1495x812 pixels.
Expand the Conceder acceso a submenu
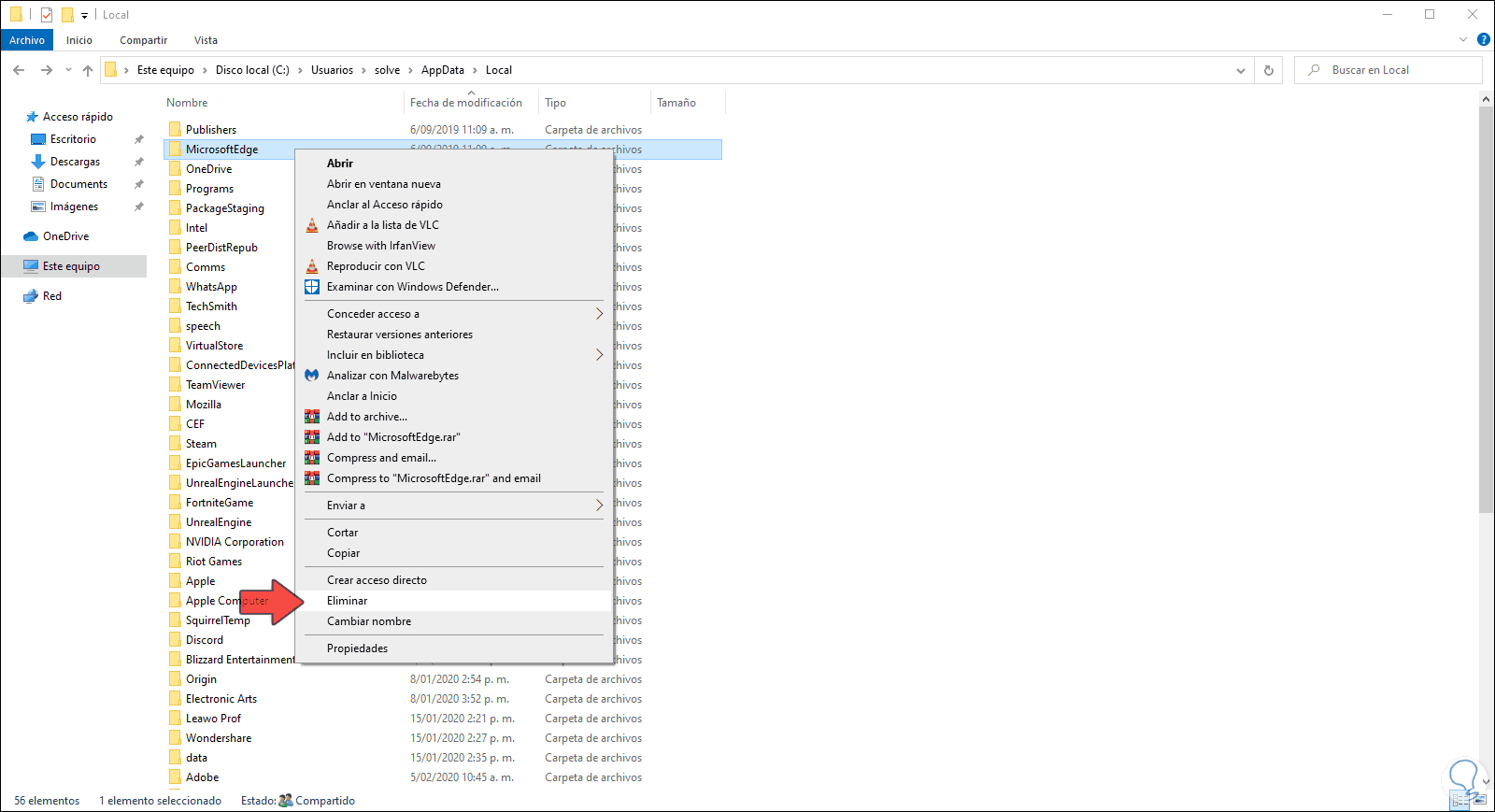(600, 314)
